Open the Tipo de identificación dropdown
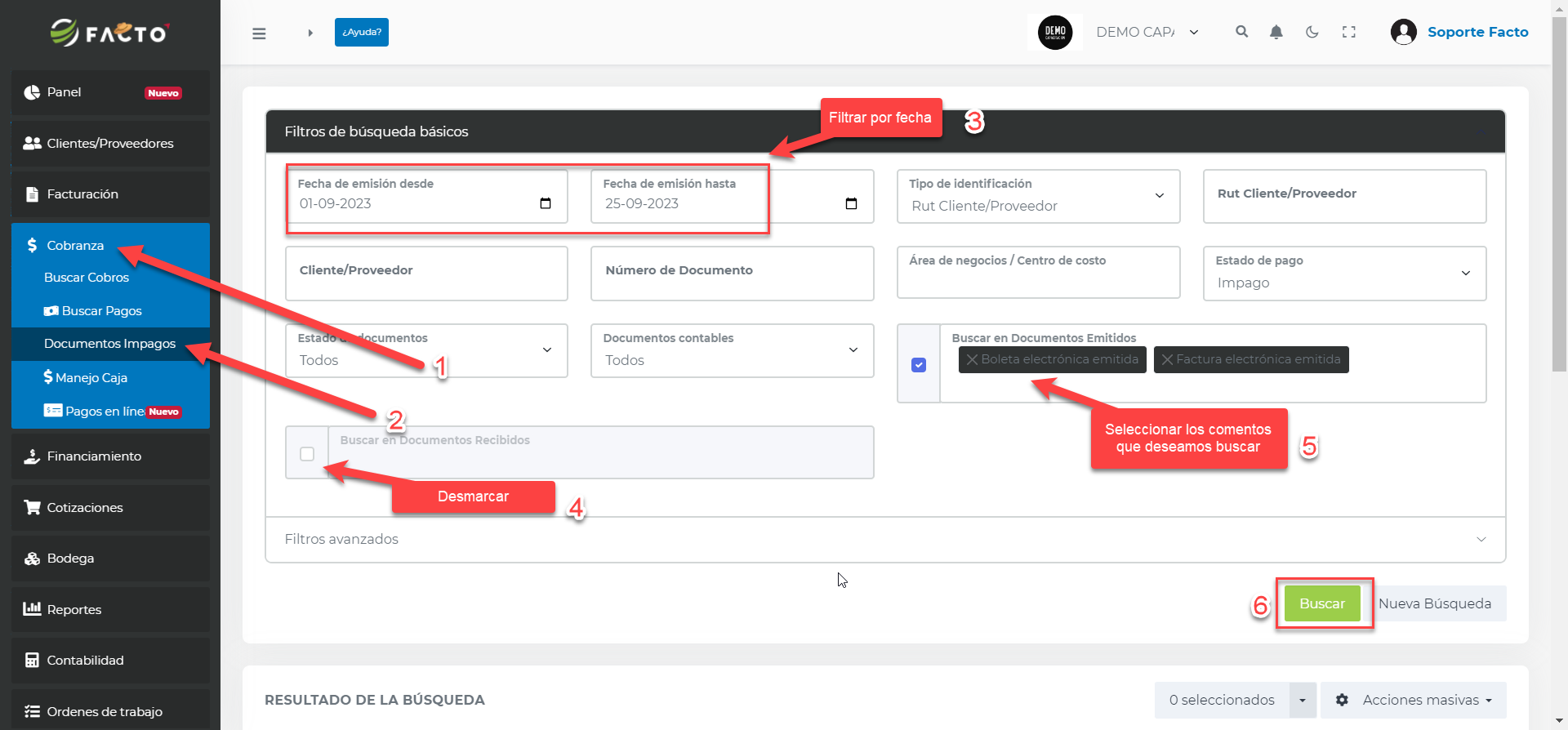This screenshot has width=1568, height=730. click(1037, 197)
